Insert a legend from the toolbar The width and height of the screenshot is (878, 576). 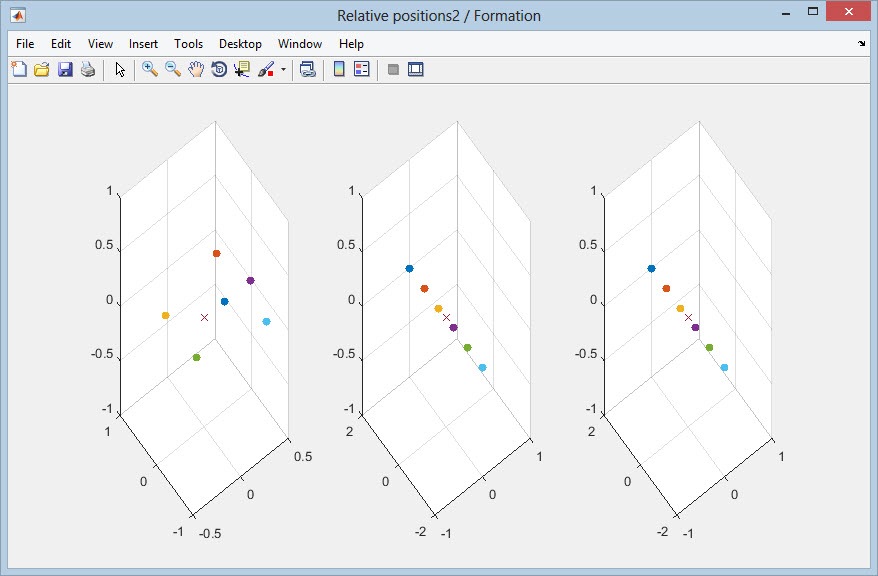coord(362,69)
